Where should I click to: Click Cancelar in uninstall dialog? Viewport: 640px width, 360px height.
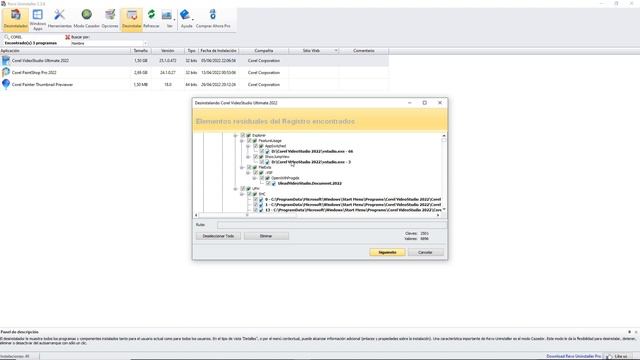pos(425,252)
